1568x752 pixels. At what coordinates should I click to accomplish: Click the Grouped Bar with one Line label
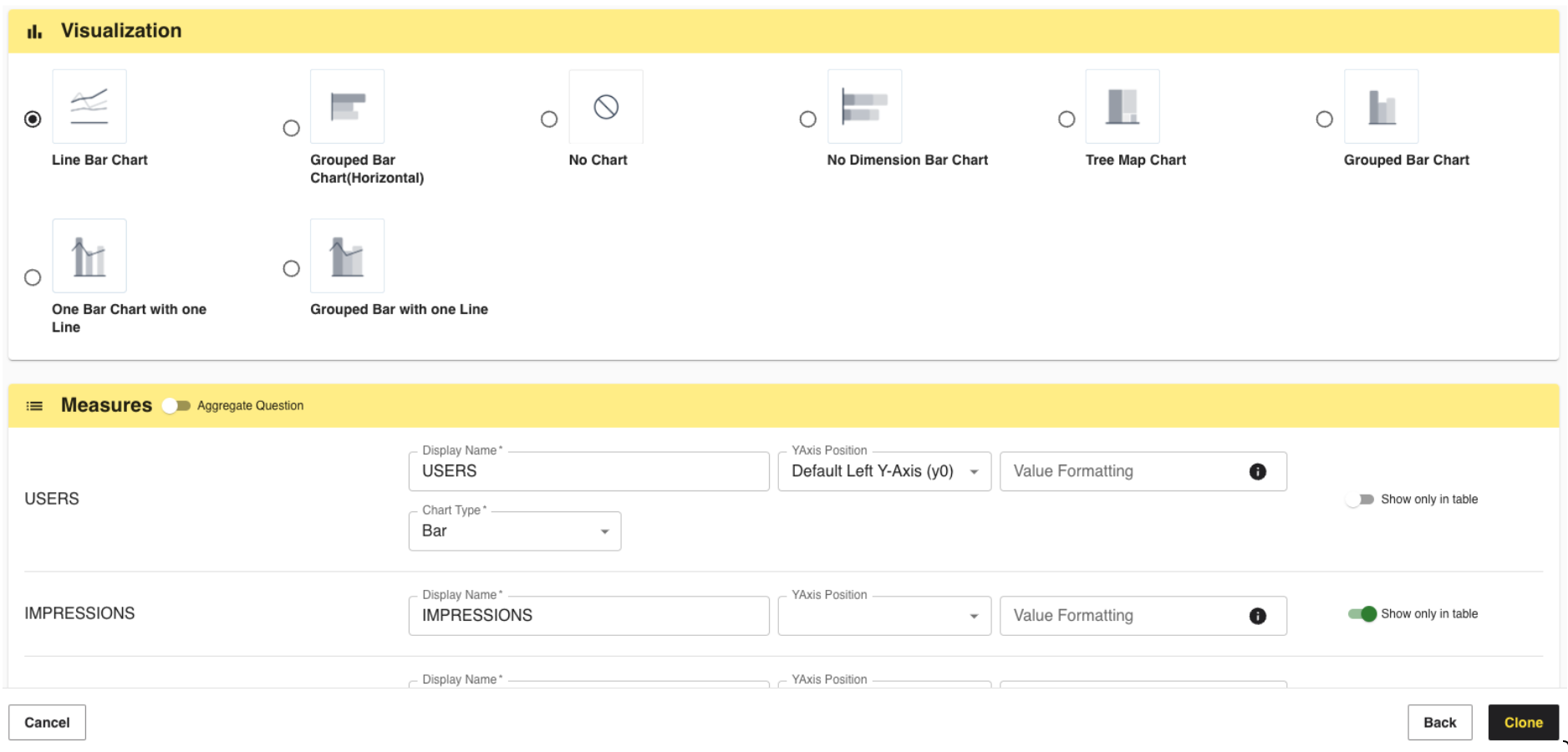coord(399,309)
